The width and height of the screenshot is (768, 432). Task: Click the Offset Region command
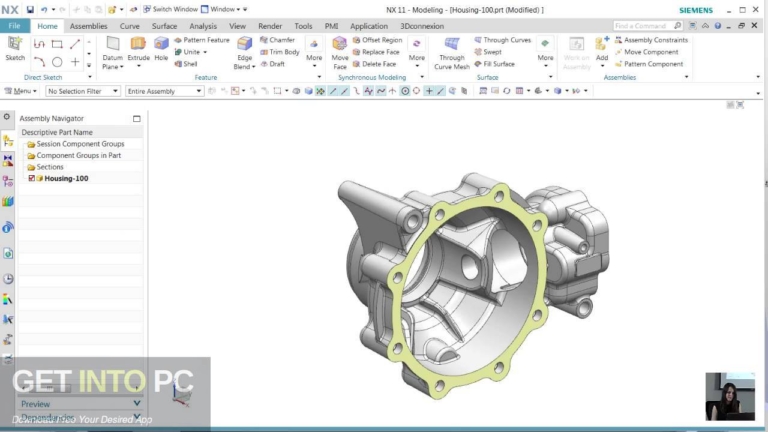tap(377, 40)
